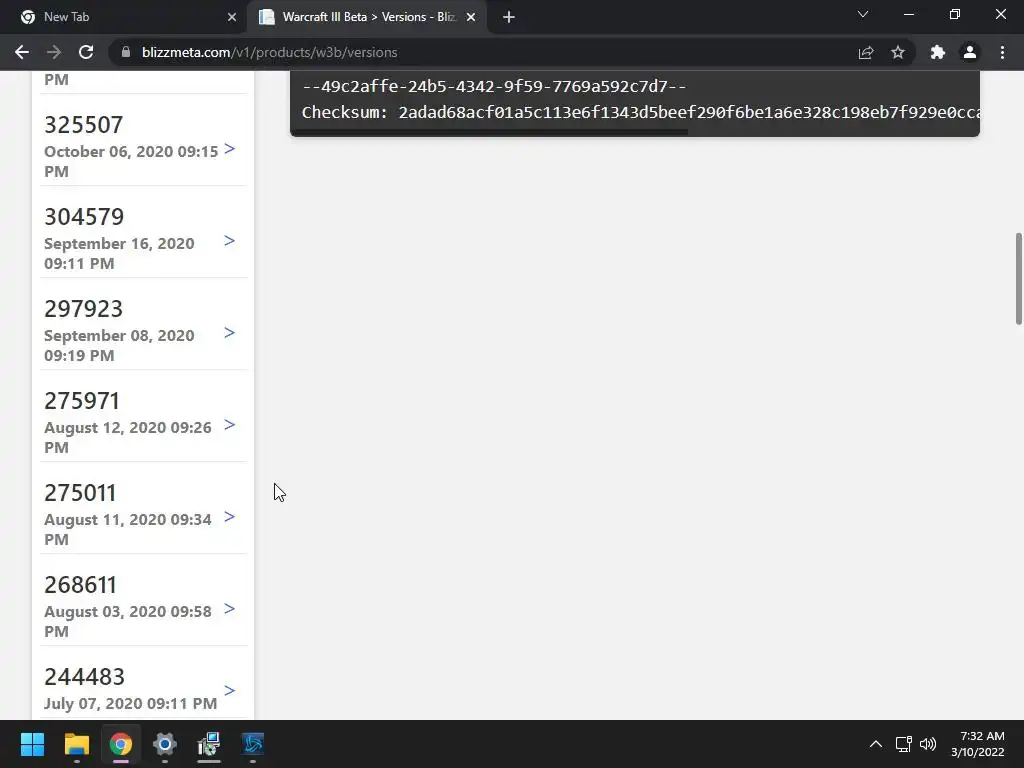Click the Chrome taskbar icon

point(121,744)
